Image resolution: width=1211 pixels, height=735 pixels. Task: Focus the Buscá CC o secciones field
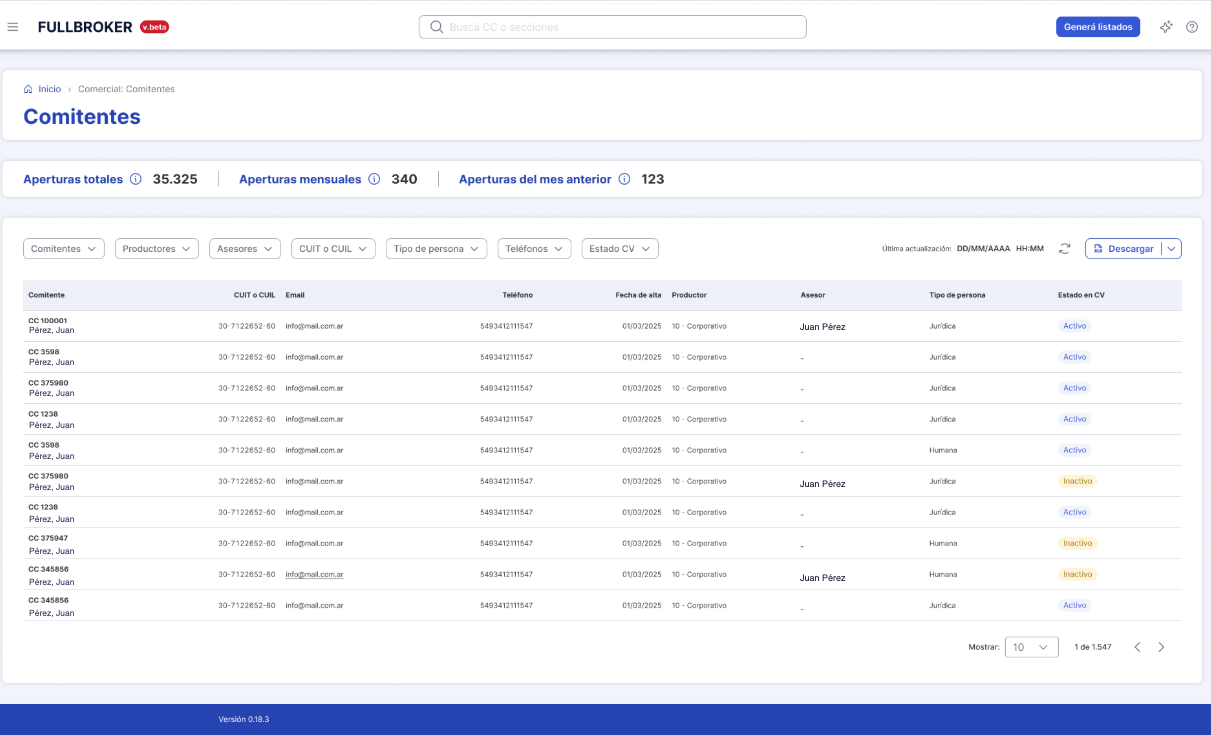(x=612, y=27)
